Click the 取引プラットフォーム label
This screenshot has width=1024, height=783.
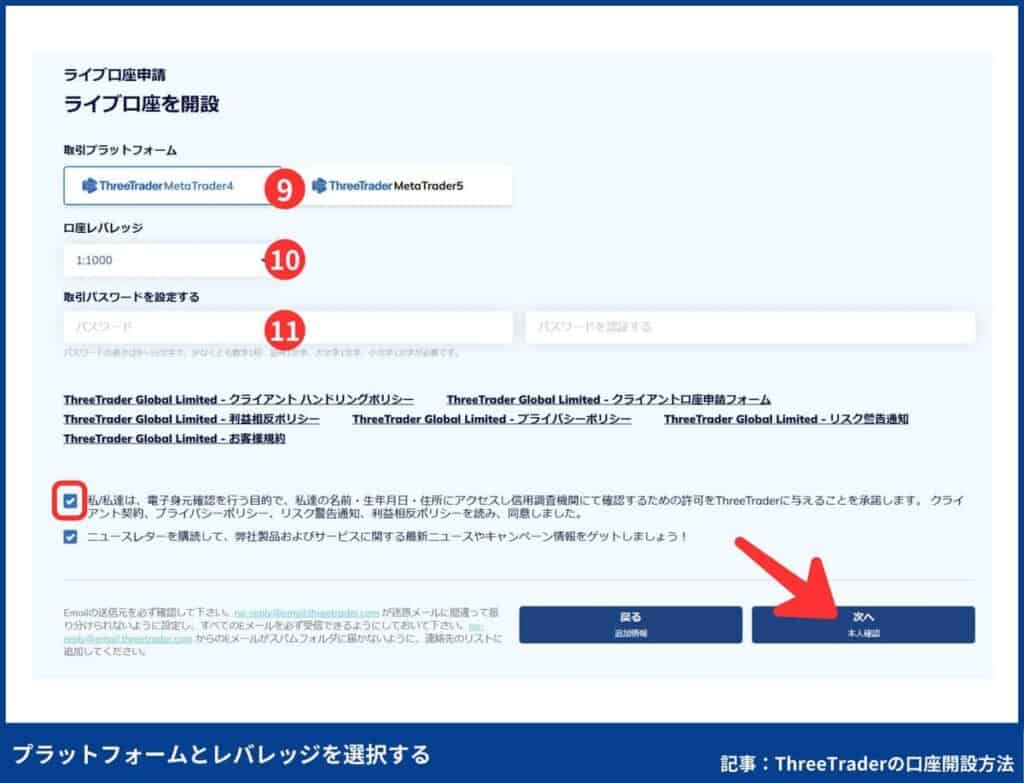click(120, 150)
